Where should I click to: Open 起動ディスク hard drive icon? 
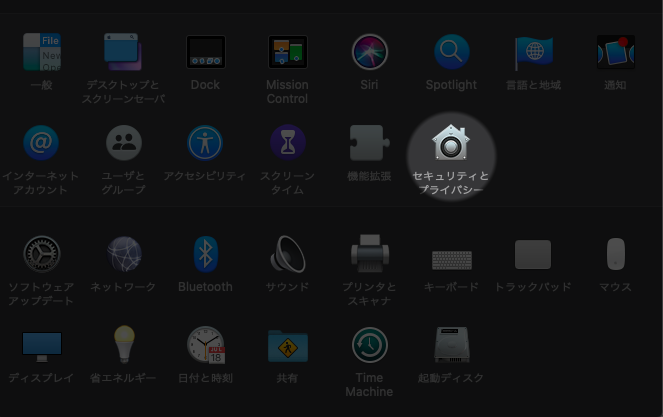[x=452, y=345]
